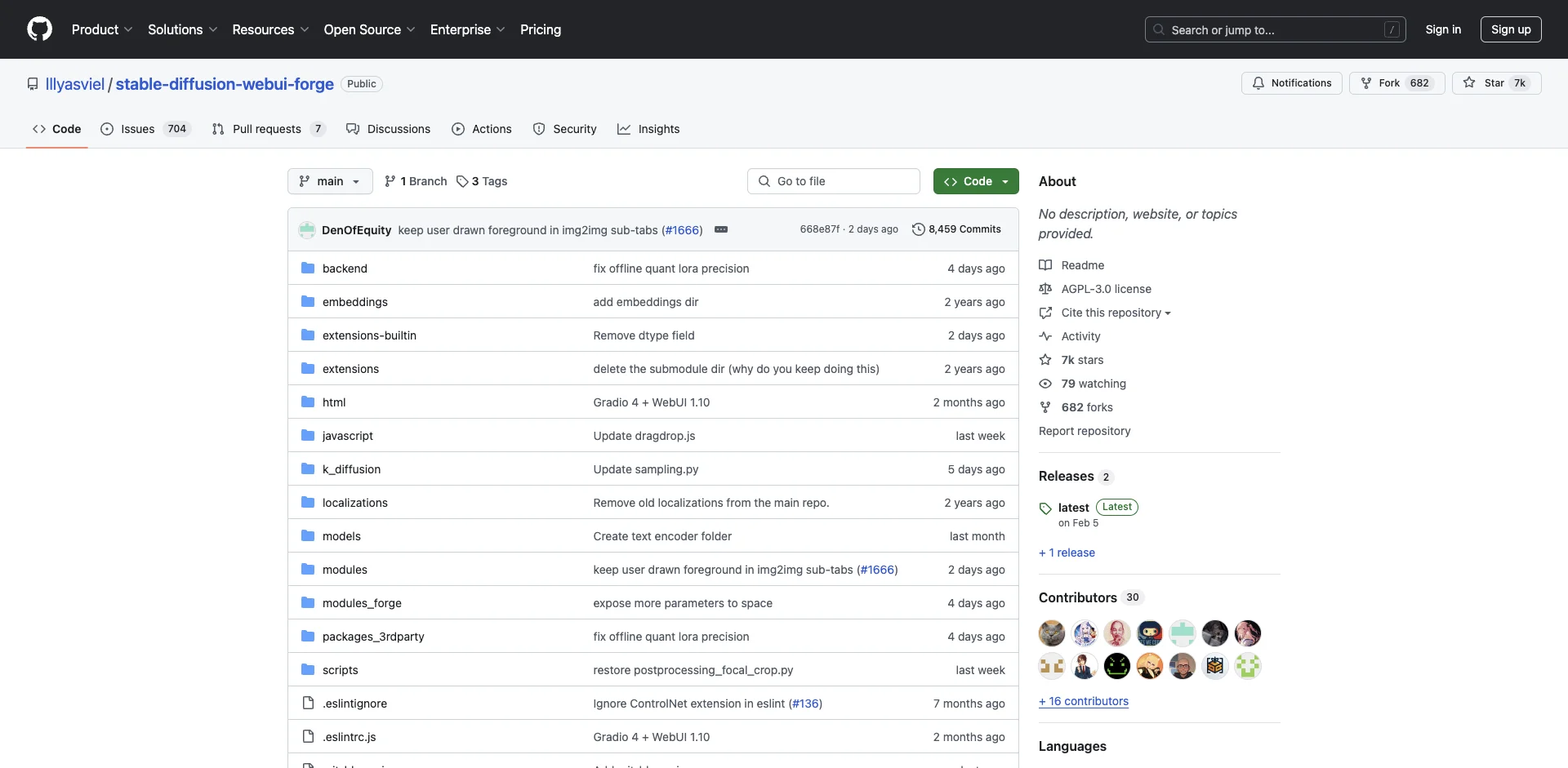The height and width of the screenshot is (768, 1568).
Task: Click the .eslintignore file icon
Action: click(308, 703)
